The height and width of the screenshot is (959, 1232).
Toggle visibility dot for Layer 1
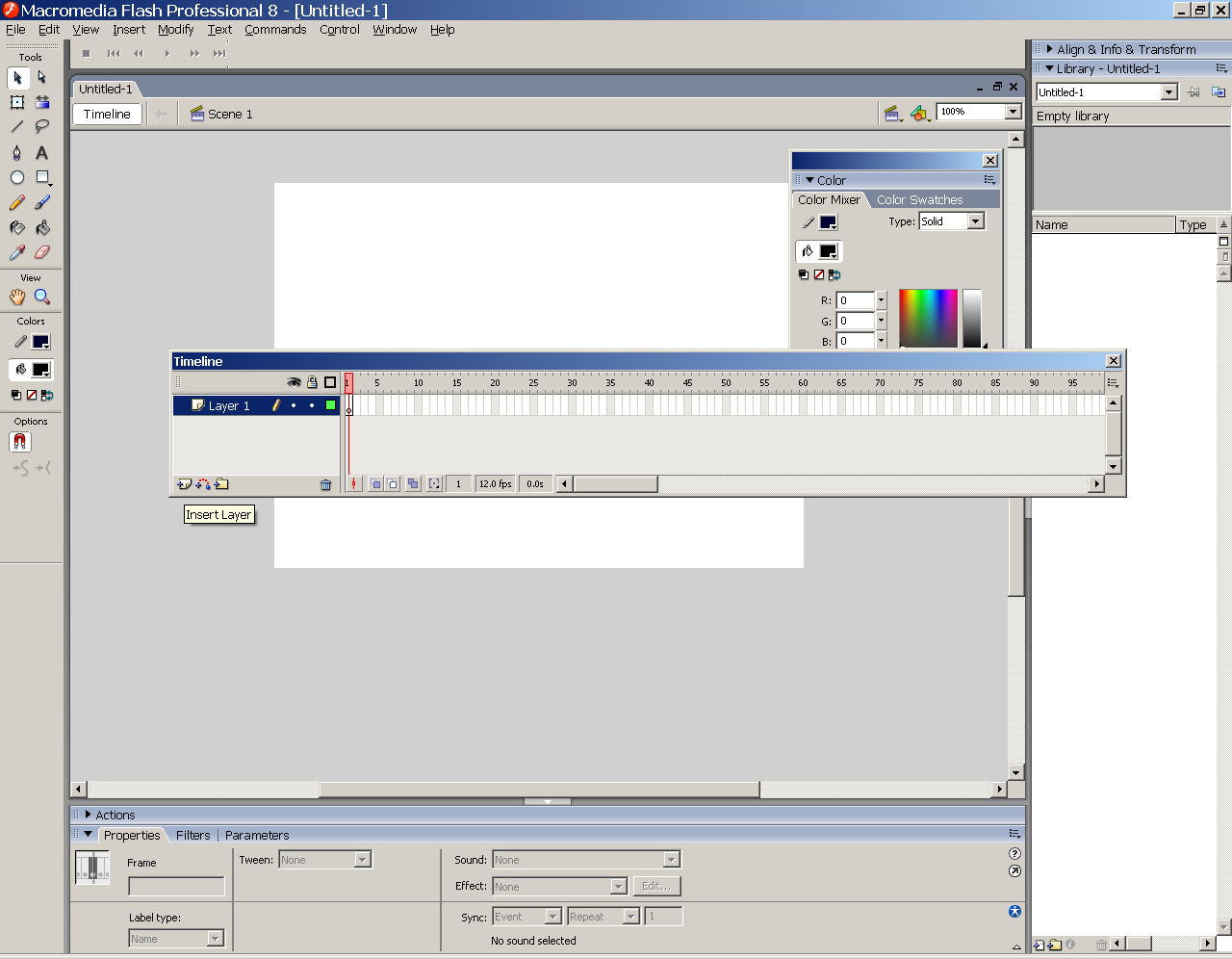click(294, 405)
